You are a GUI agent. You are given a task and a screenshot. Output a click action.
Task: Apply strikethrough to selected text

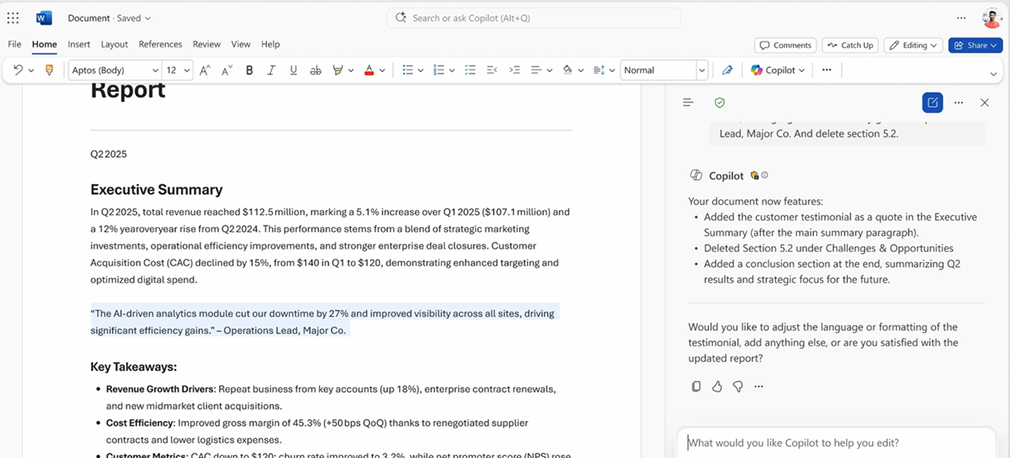[x=315, y=70]
